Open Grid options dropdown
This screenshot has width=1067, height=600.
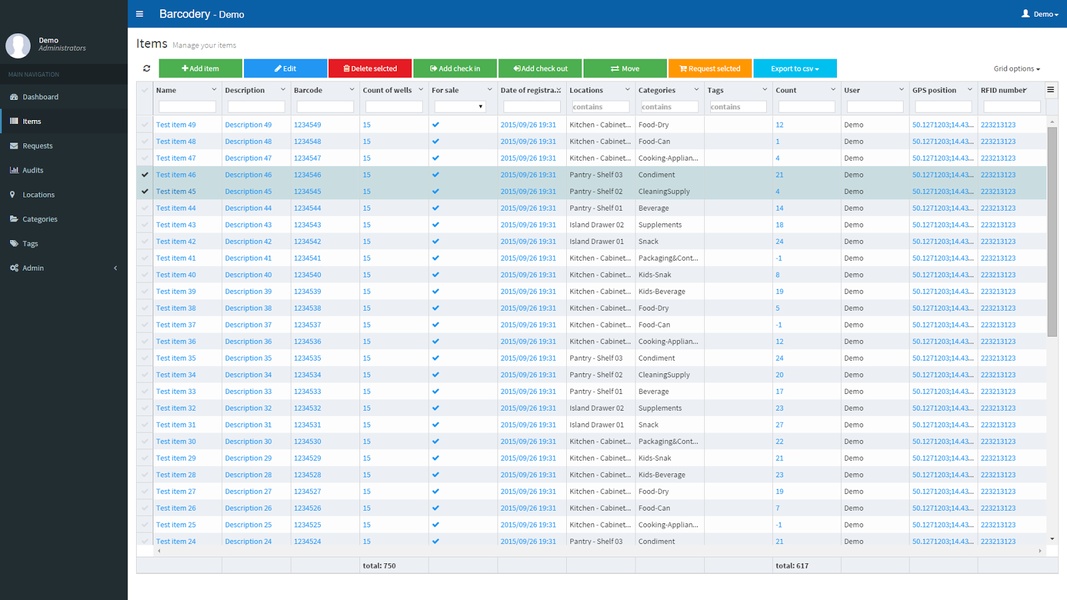click(1016, 69)
